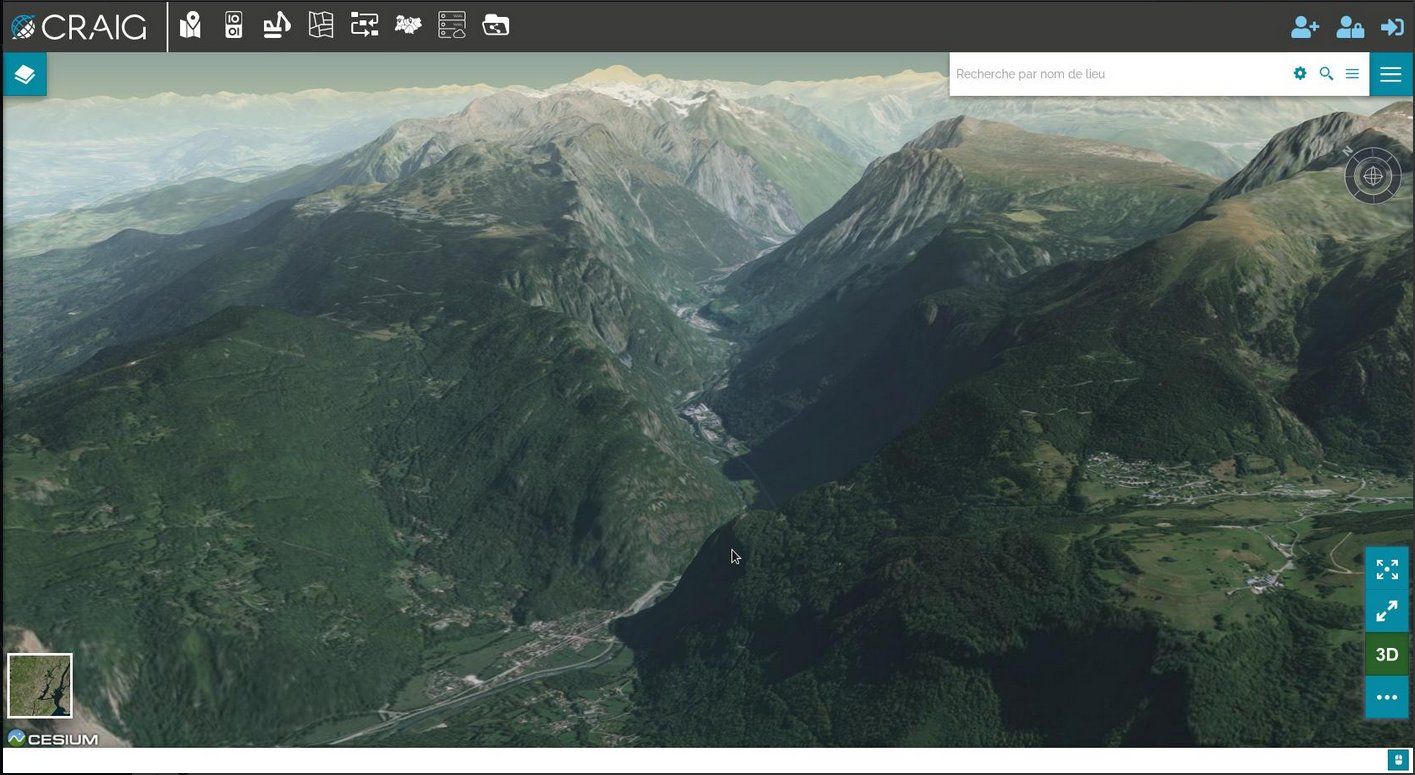Click the CRAIG logo
The height and width of the screenshot is (775, 1415).
pyautogui.click(x=79, y=27)
